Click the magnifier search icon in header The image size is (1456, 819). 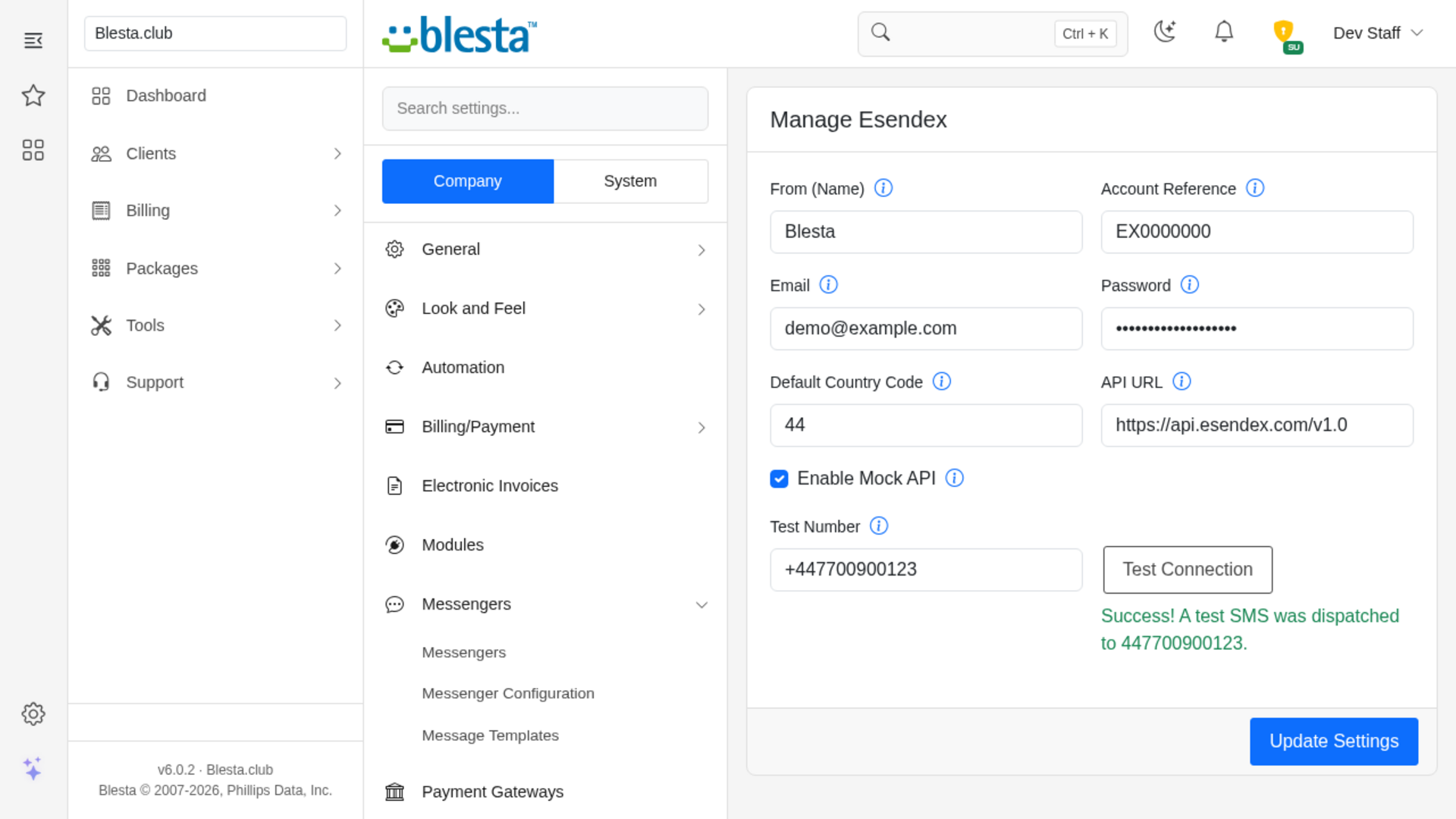point(880,32)
